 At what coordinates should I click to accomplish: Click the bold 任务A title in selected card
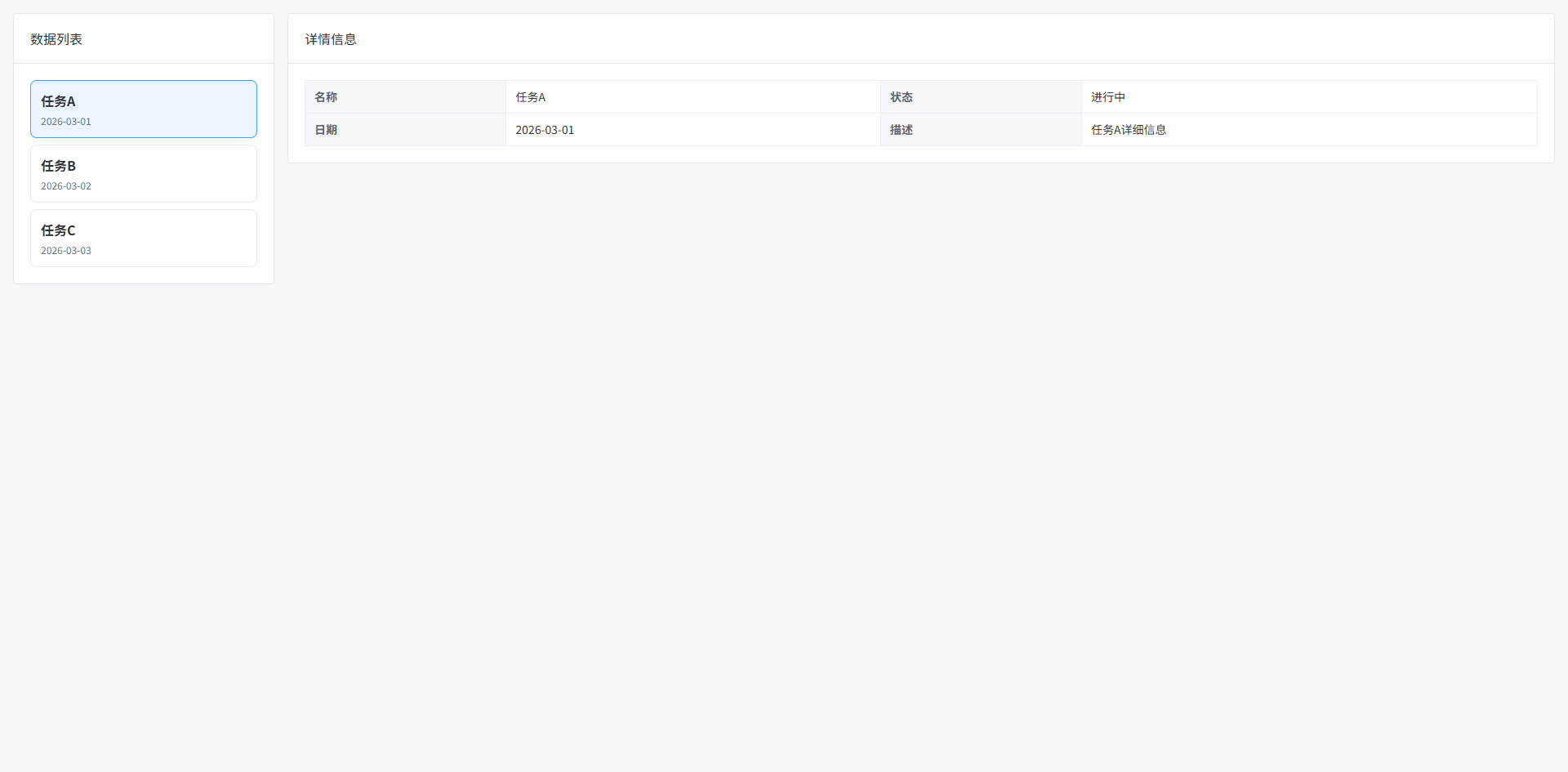58,101
